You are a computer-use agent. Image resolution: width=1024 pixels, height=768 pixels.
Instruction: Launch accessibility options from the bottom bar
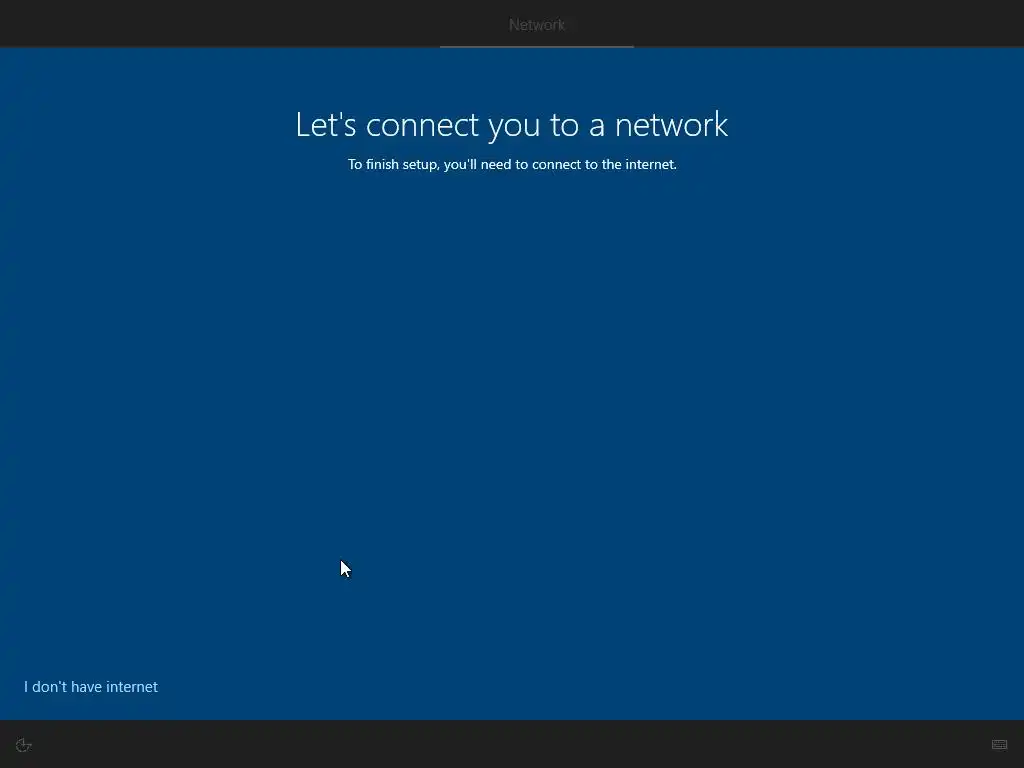coord(24,745)
